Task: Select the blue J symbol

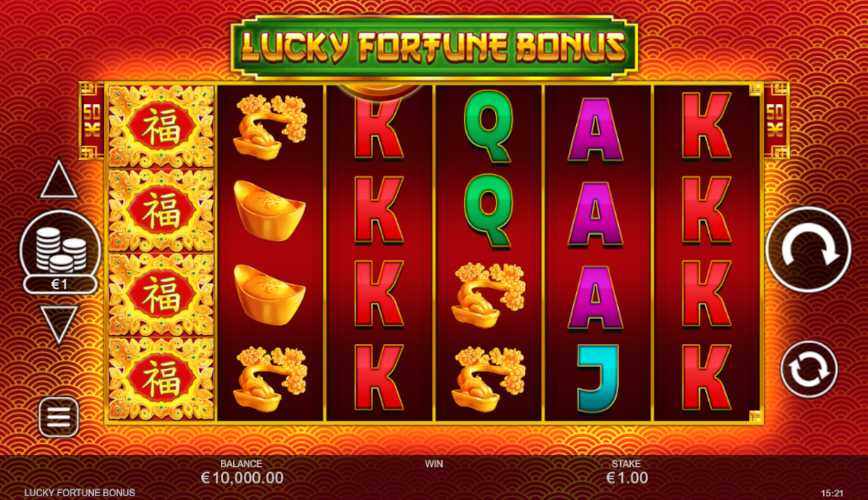Action: pos(597,378)
